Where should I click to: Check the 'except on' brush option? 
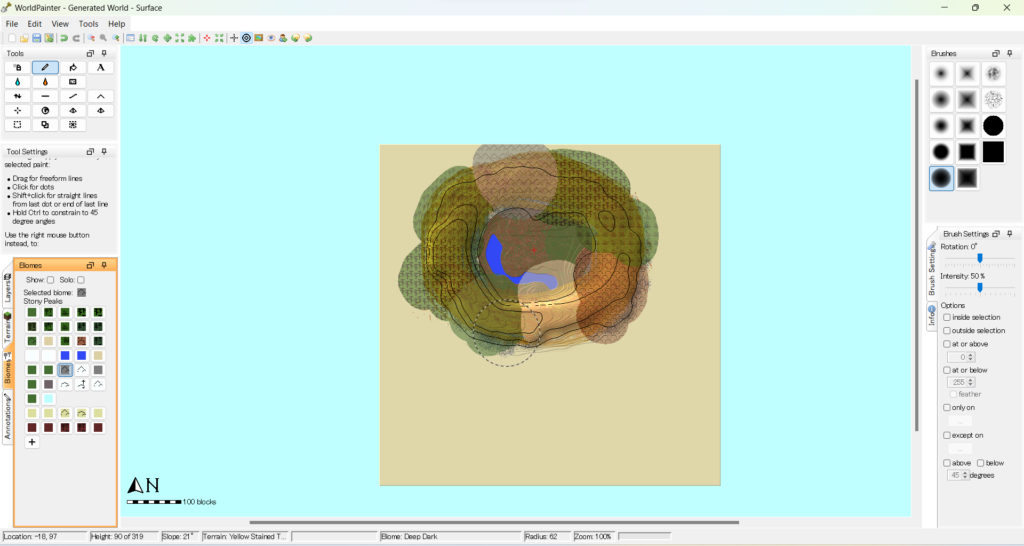(947, 435)
